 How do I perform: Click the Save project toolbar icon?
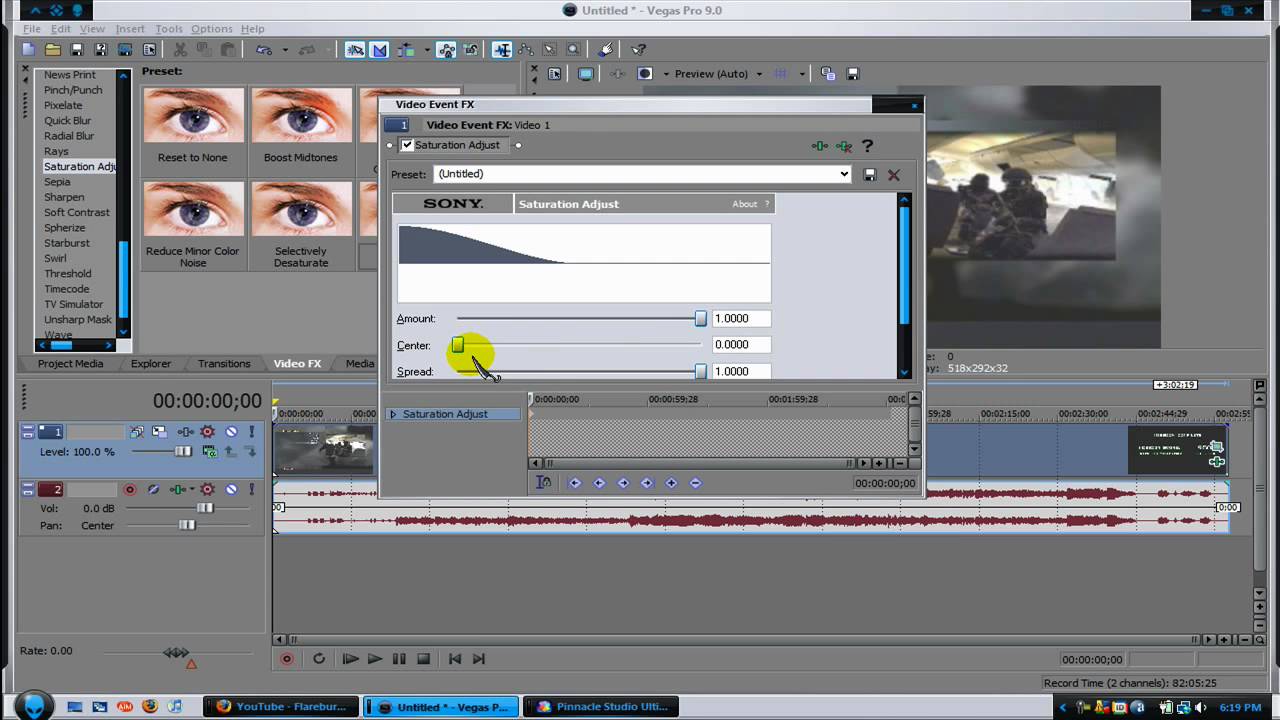point(76,49)
